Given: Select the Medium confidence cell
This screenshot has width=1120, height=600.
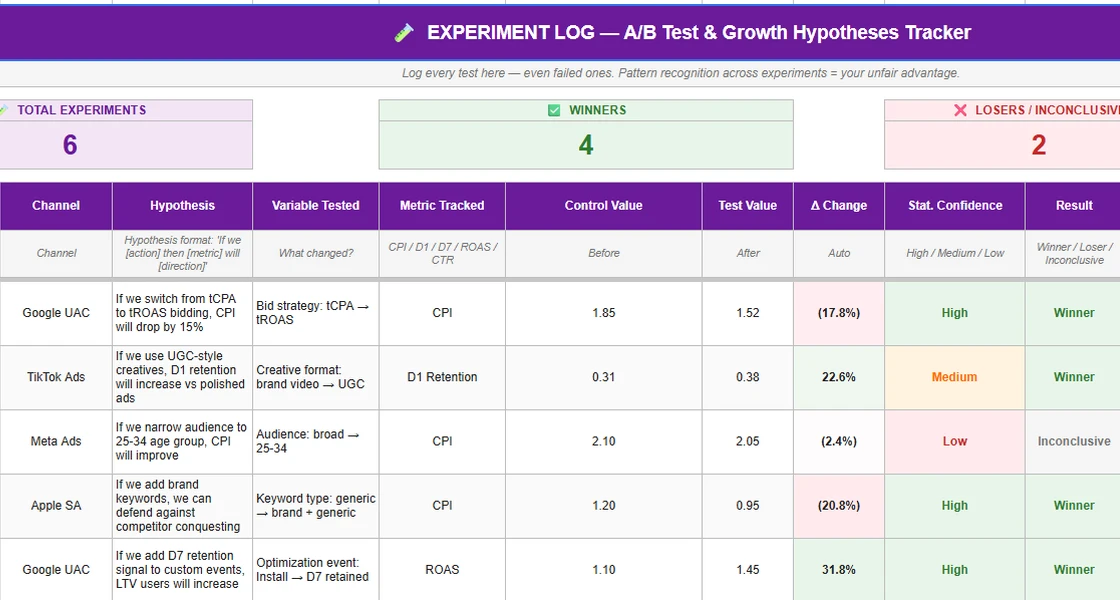Looking at the screenshot, I should click(x=955, y=377).
